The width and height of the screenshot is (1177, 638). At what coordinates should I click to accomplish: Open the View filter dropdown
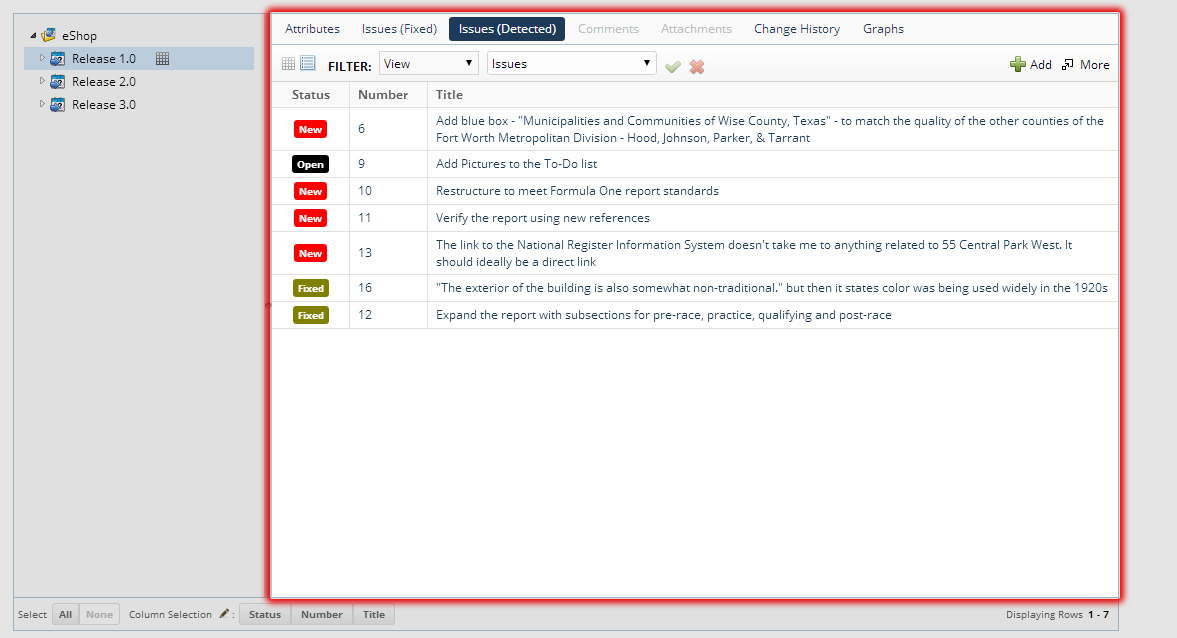(429, 63)
